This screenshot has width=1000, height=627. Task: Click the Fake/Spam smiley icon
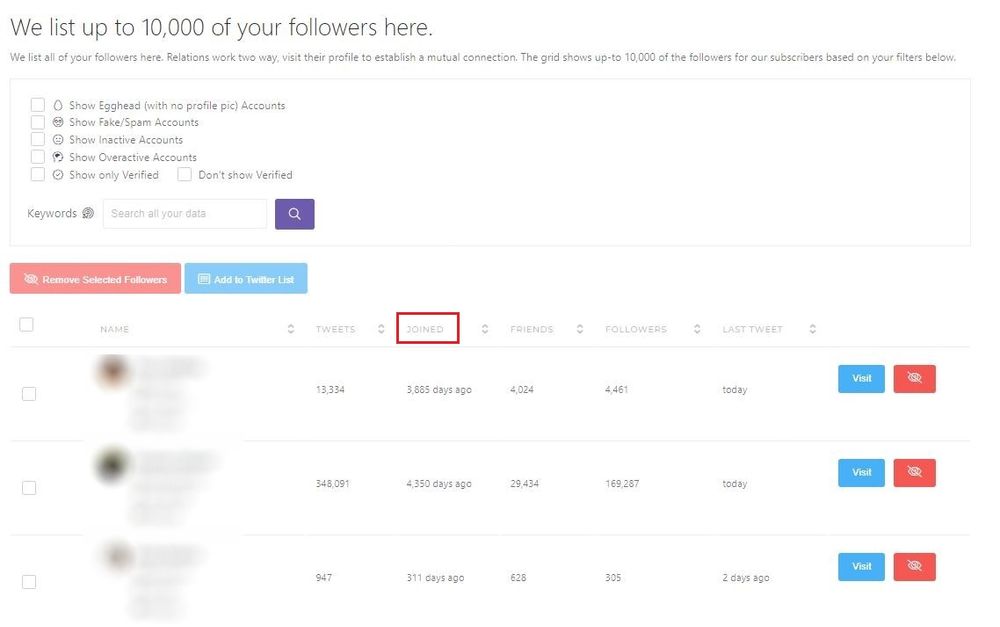pyautogui.click(x=58, y=122)
